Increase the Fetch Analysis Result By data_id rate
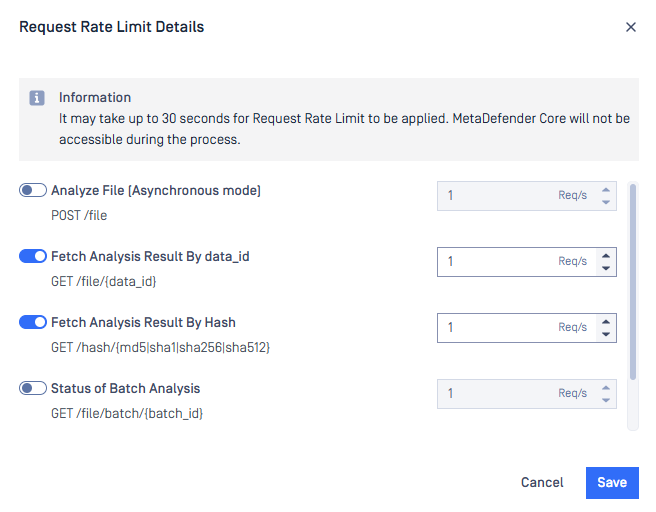 [605, 256]
